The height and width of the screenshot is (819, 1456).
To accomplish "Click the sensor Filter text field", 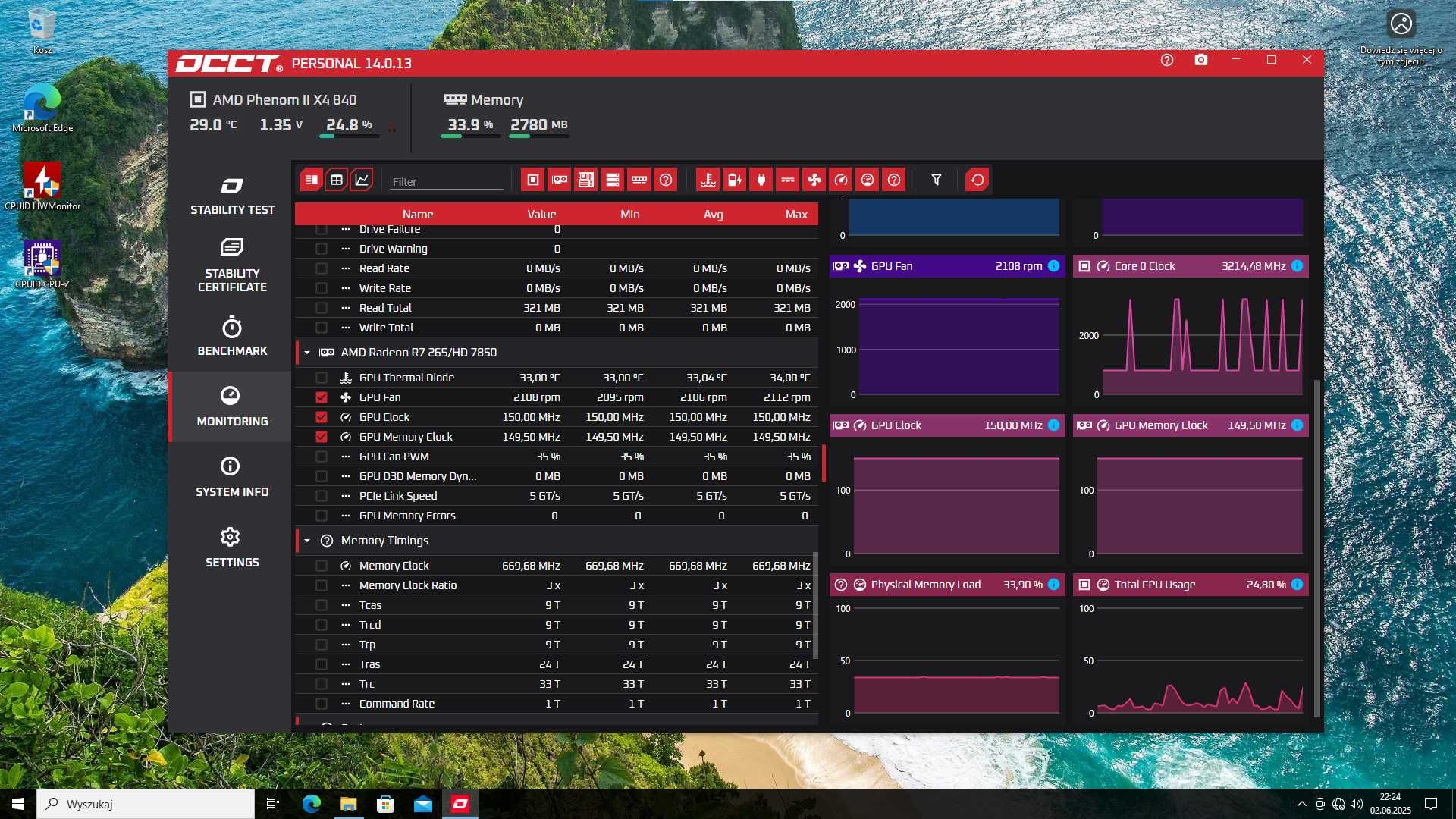I will (x=446, y=181).
